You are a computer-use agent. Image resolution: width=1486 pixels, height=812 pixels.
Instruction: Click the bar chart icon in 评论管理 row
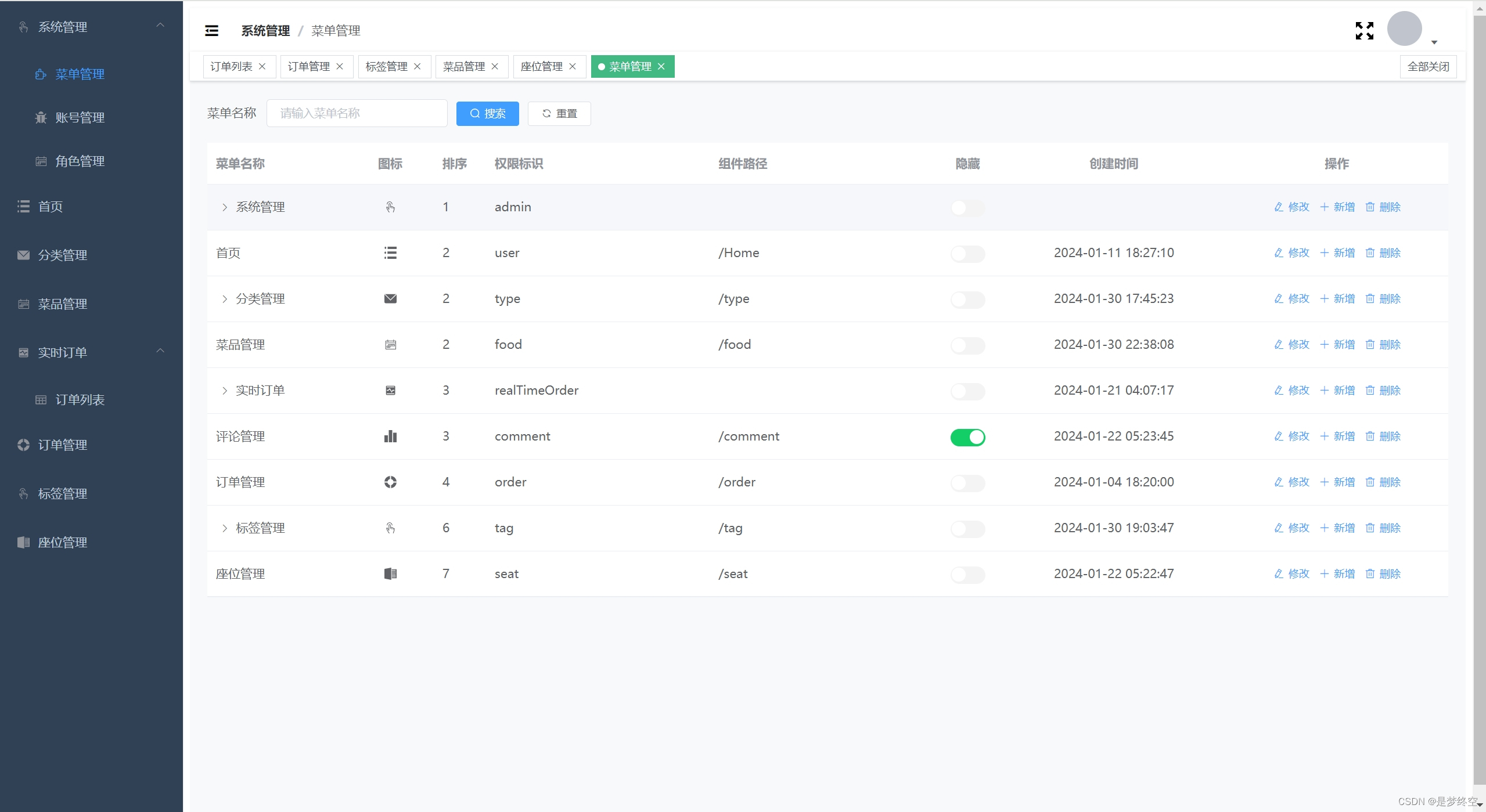tap(390, 436)
